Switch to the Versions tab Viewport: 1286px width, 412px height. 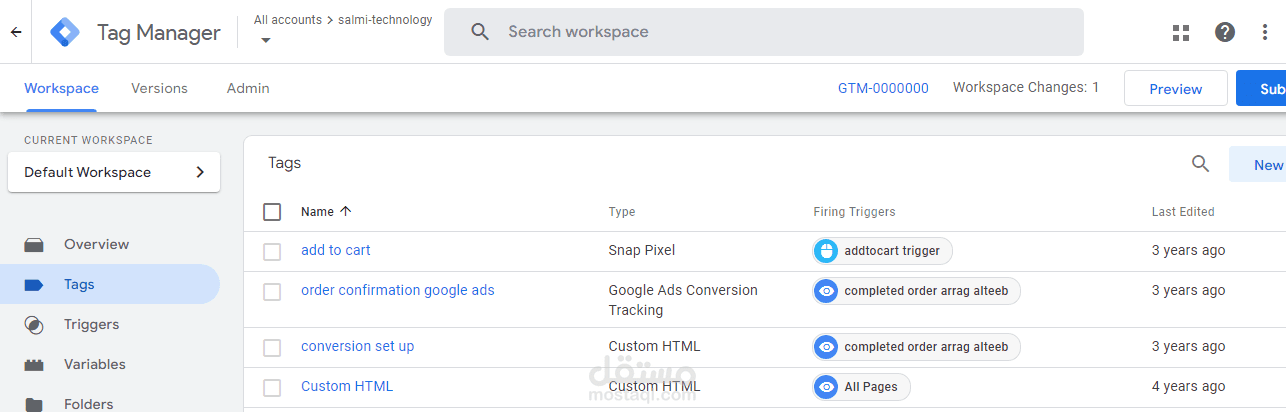coord(159,88)
